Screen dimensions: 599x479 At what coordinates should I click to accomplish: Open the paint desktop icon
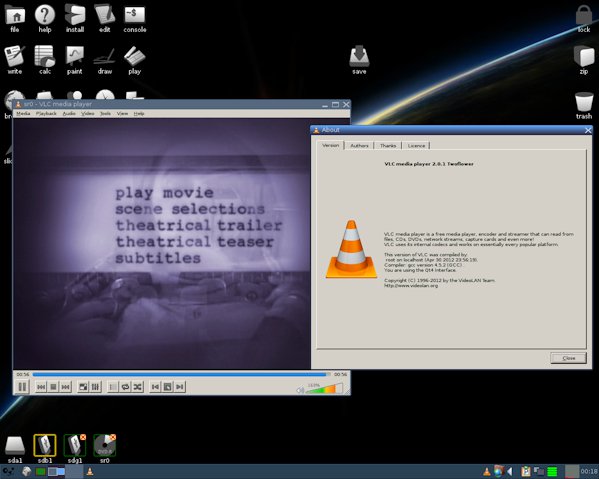(x=74, y=60)
